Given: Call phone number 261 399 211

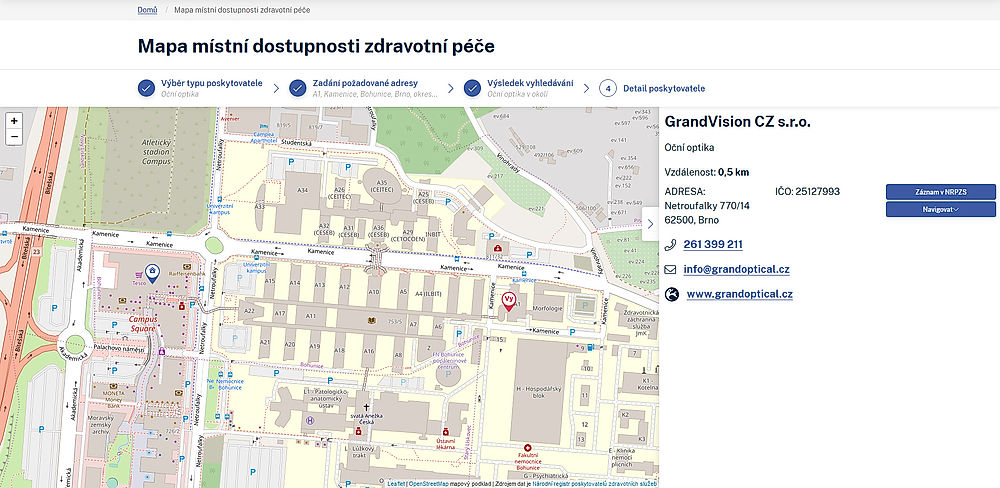Looking at the screenshot, I should coord(713,244).
